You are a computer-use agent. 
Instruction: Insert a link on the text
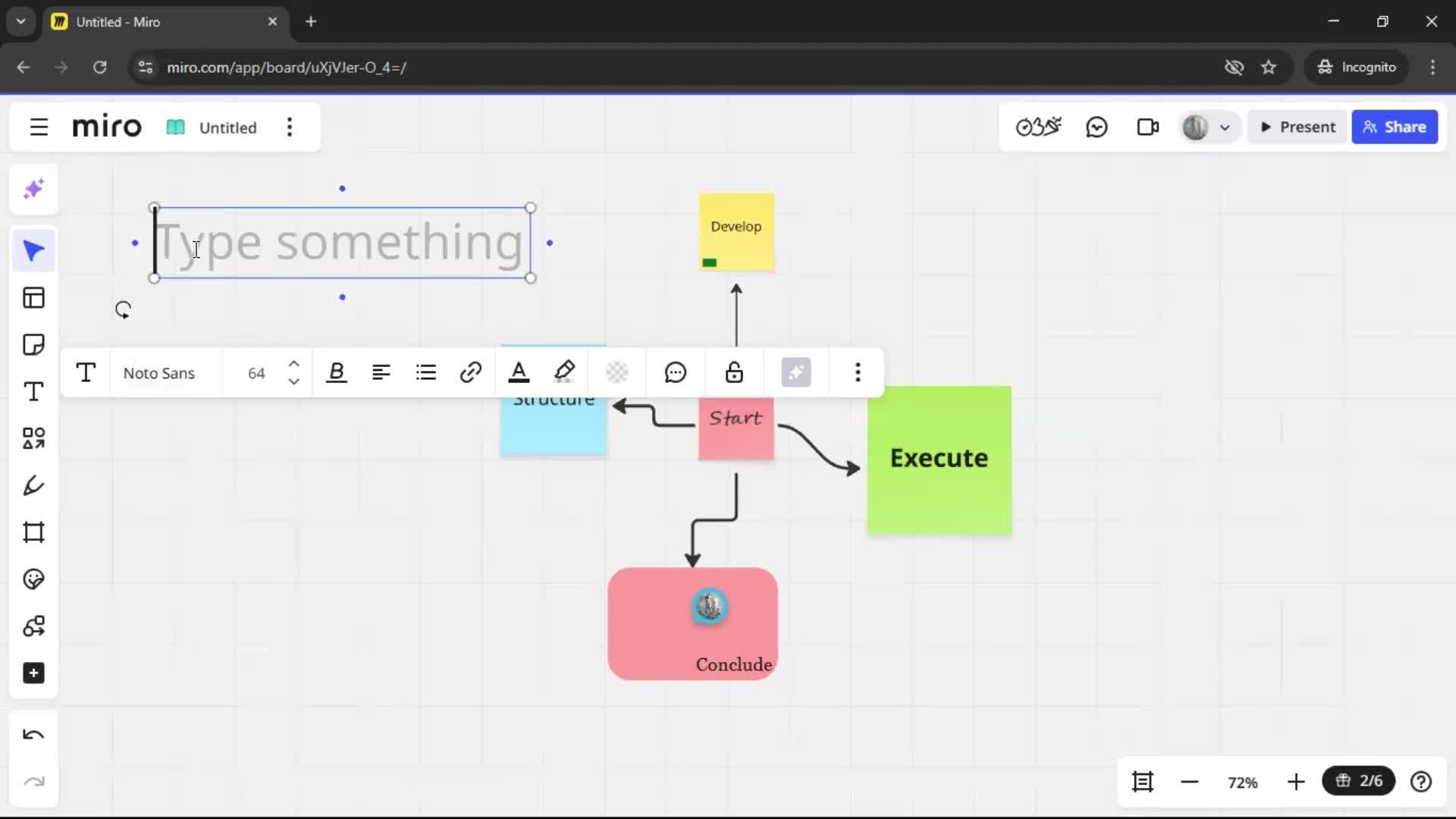tap(471, 373)
